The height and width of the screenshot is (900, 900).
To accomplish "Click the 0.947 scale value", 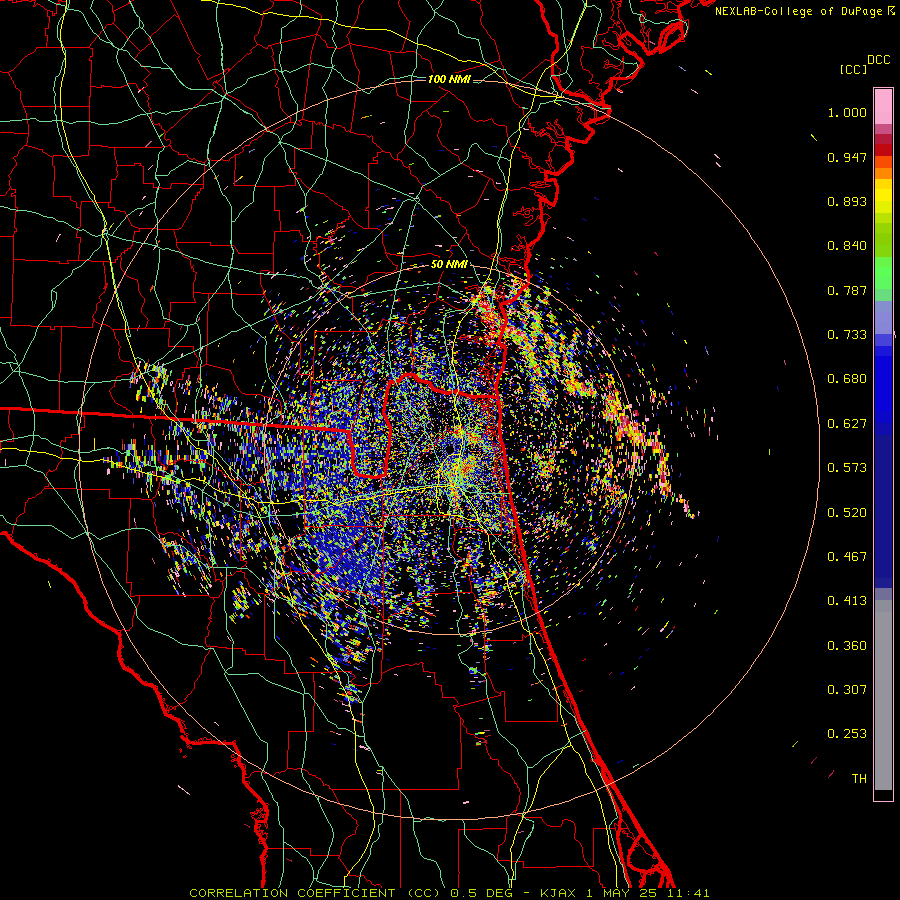I will click(847, 157).
